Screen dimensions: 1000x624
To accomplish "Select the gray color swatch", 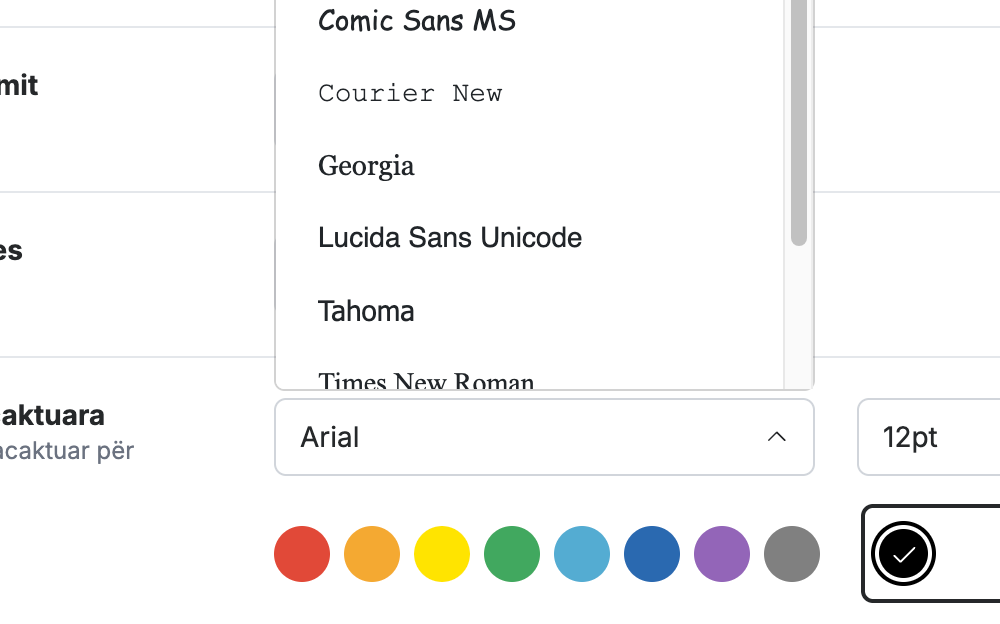I will point(791,554).
